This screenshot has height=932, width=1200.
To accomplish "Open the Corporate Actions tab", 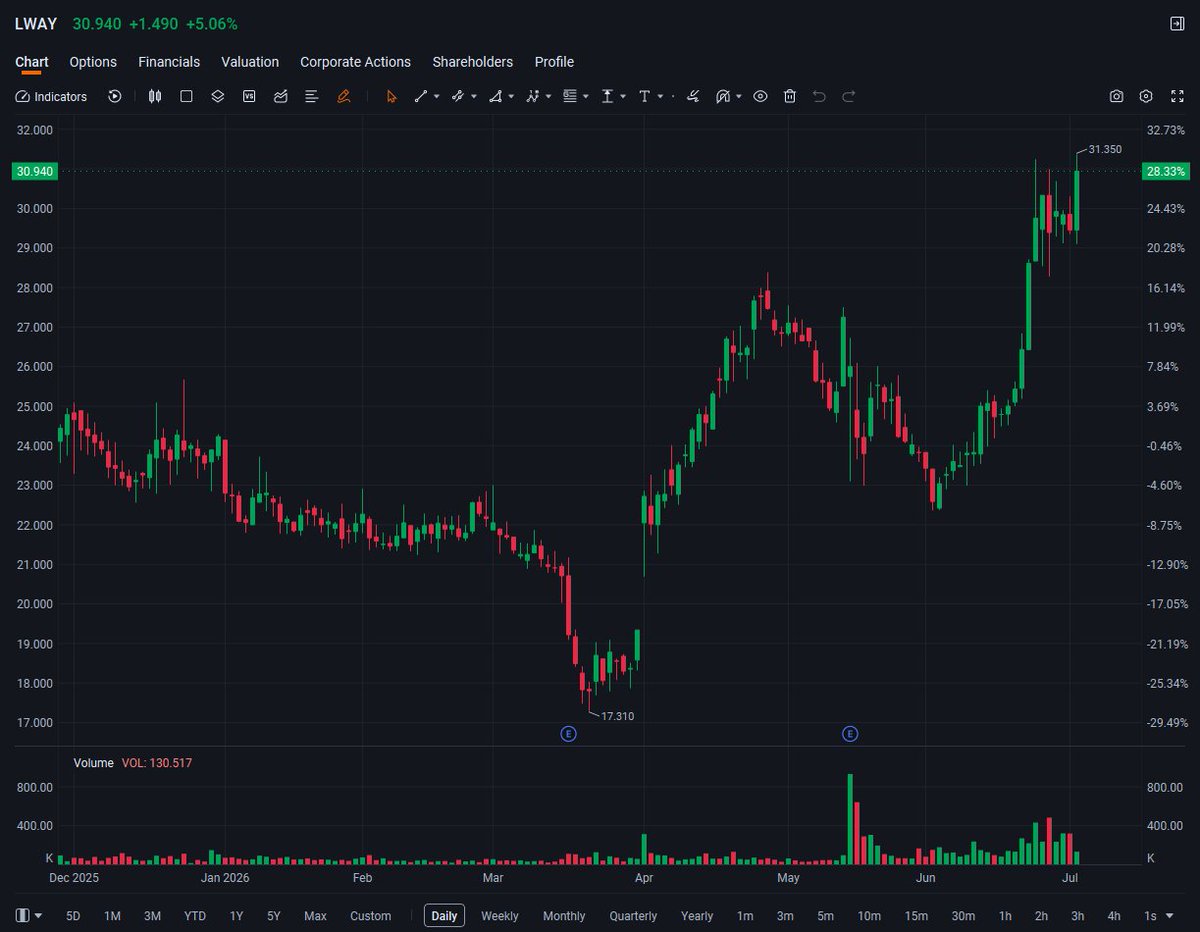I will [356, 62].
